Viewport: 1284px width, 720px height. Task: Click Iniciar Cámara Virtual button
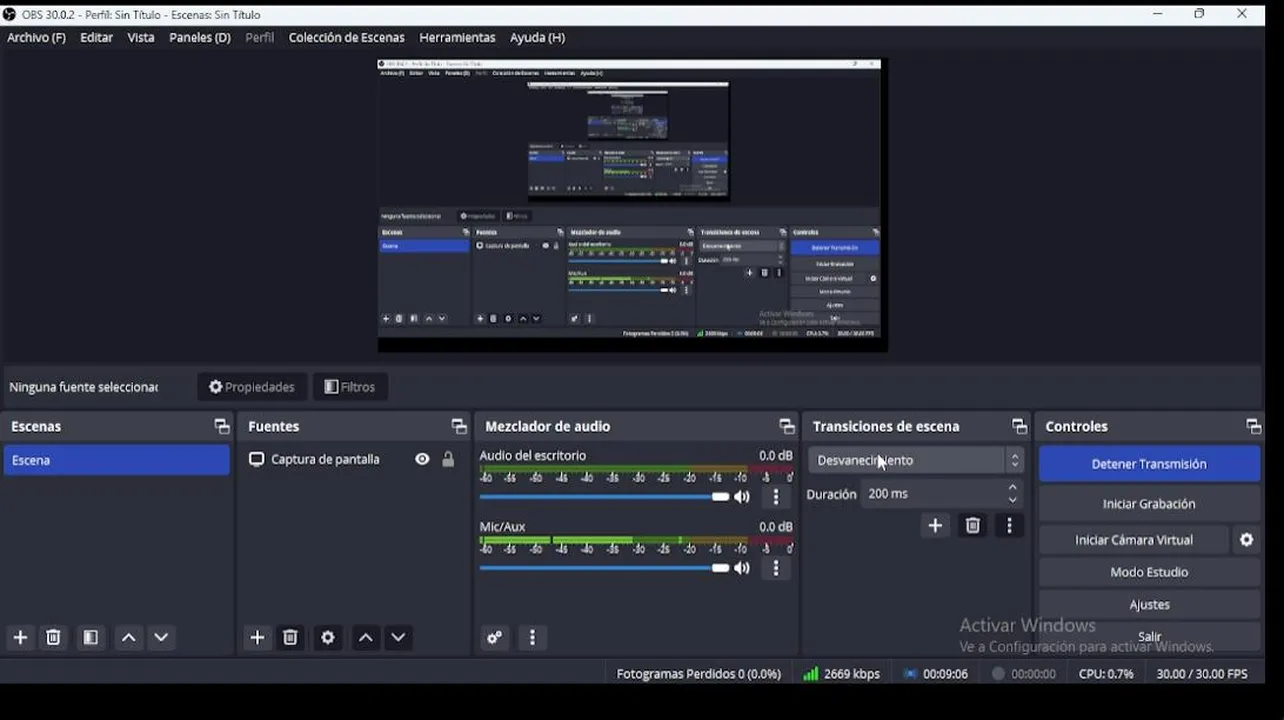(1134, 540)
